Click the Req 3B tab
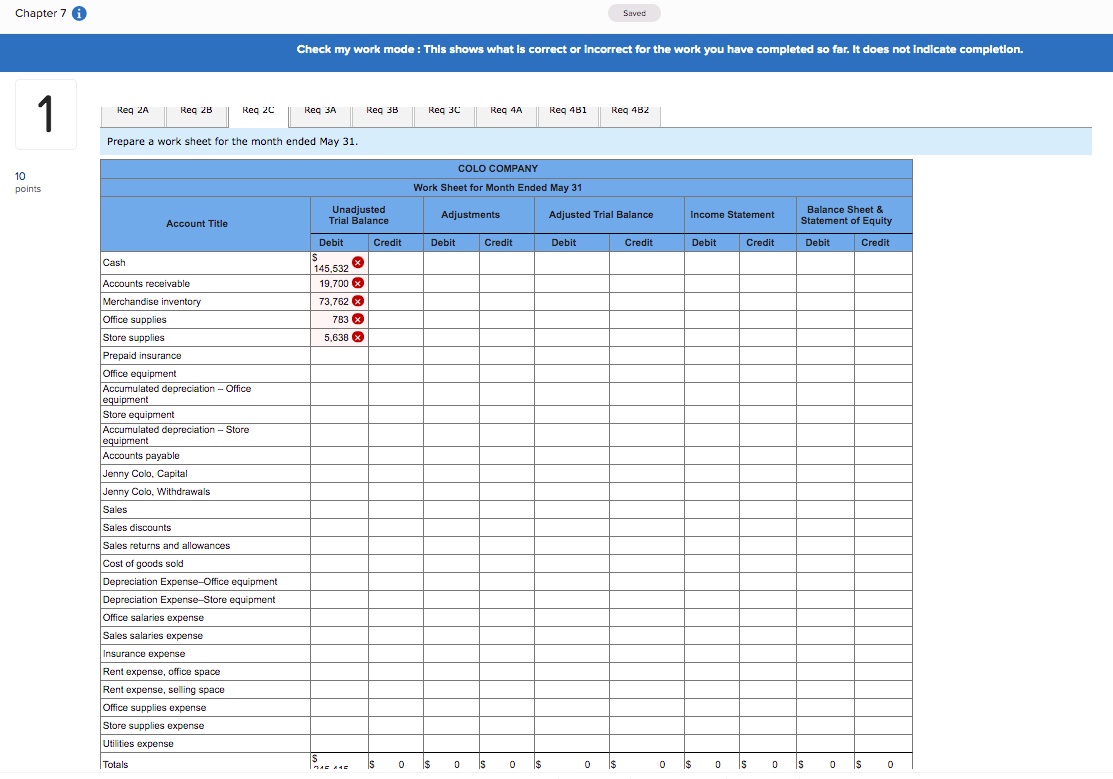This screenshot has height=779, width=1113. (382, 110)
